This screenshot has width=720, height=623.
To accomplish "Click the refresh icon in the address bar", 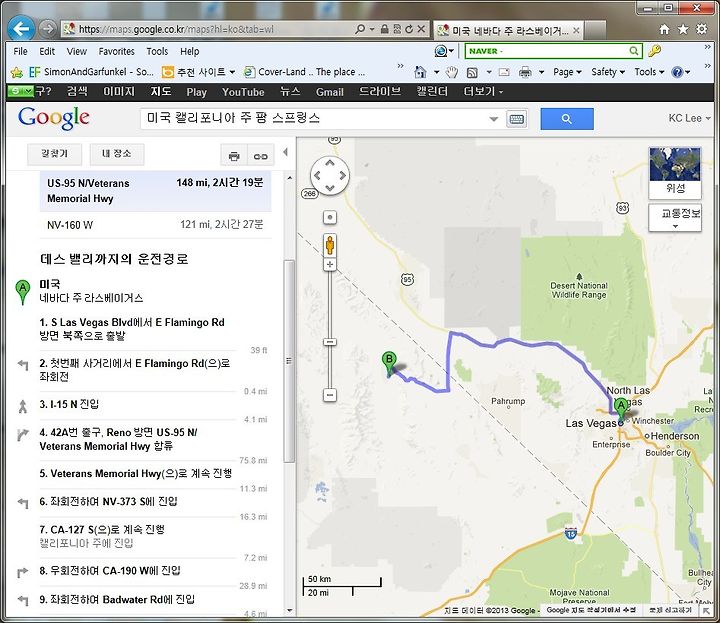I will point(409,29).
